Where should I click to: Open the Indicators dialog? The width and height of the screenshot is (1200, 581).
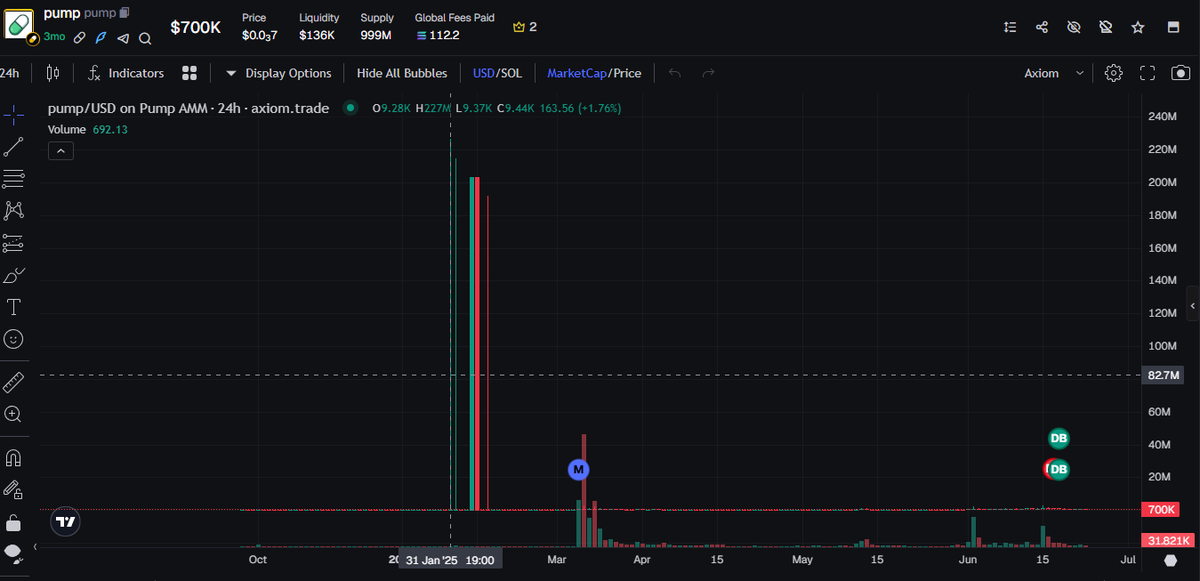point(125,73)
